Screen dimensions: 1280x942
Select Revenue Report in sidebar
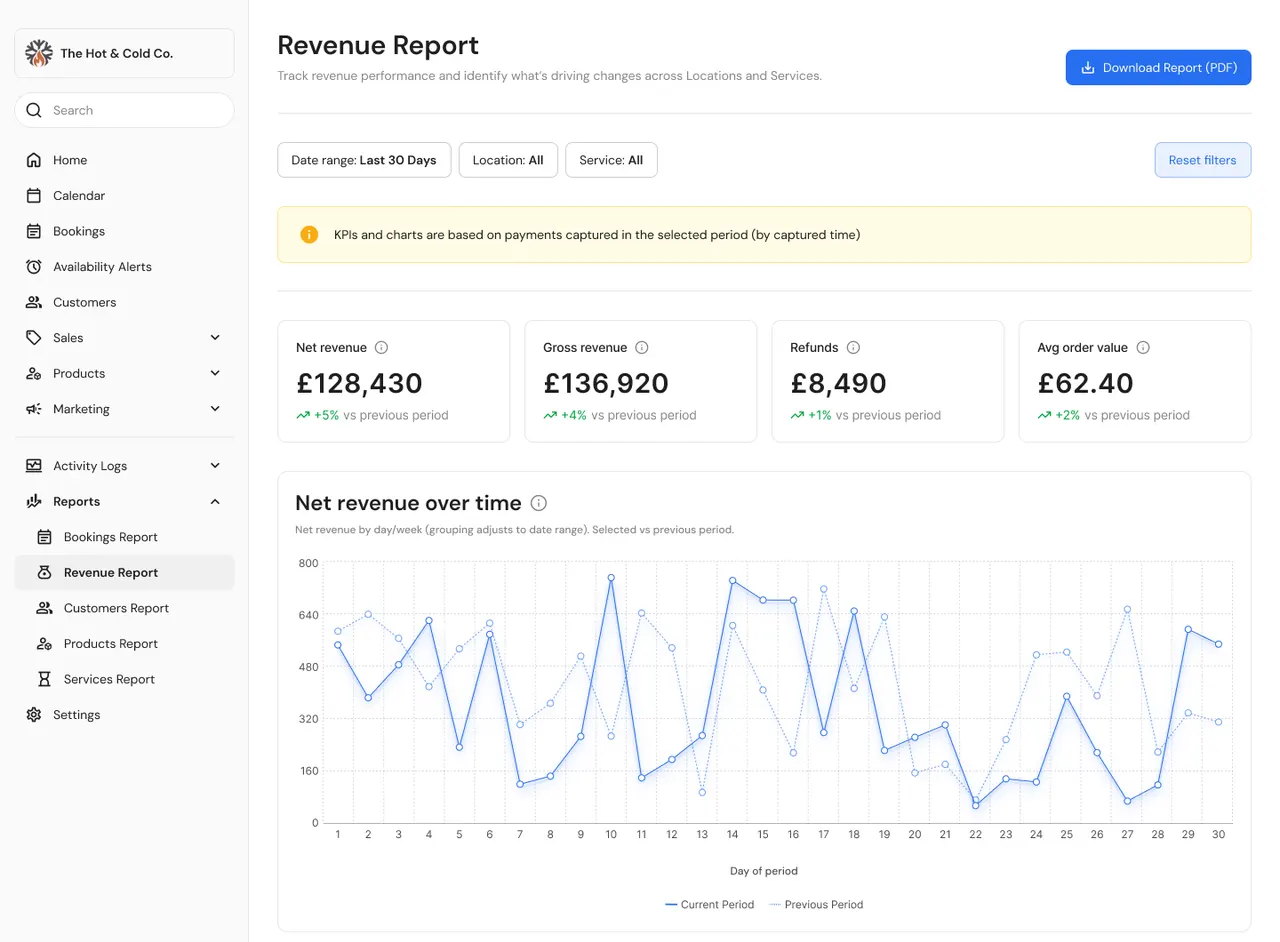click(x=124, y=573)
